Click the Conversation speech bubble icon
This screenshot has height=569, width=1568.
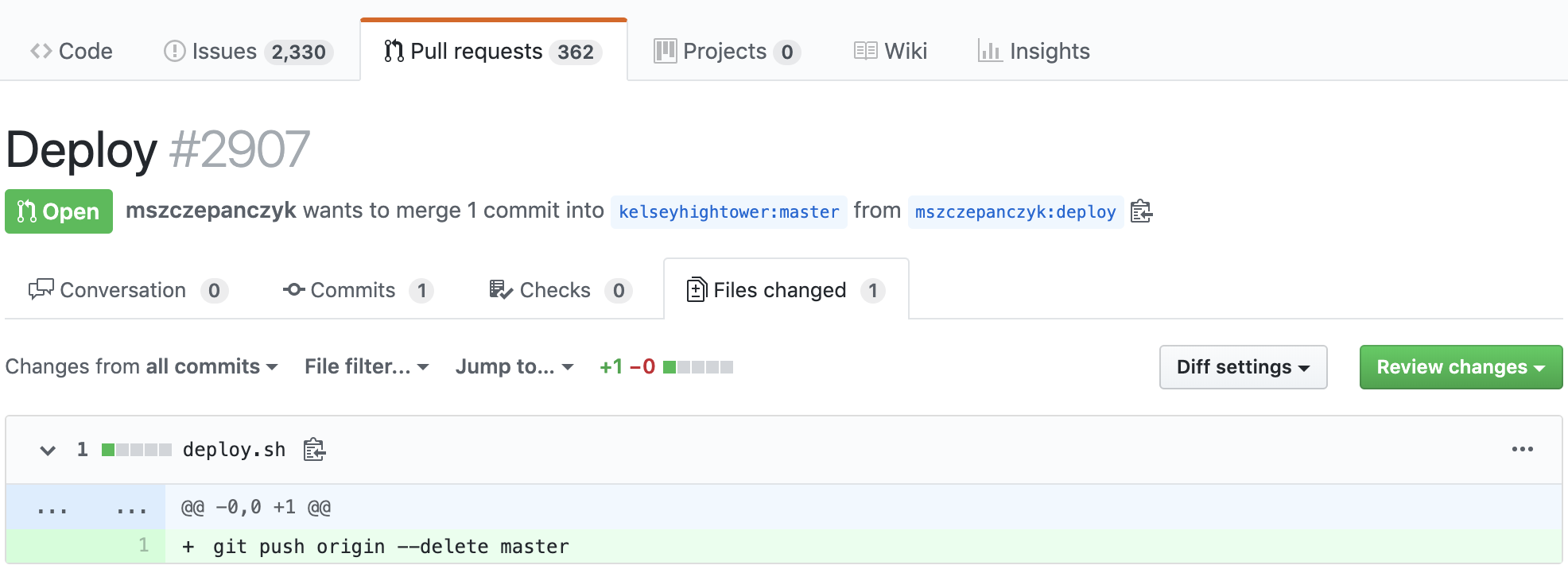pos(41,289)
